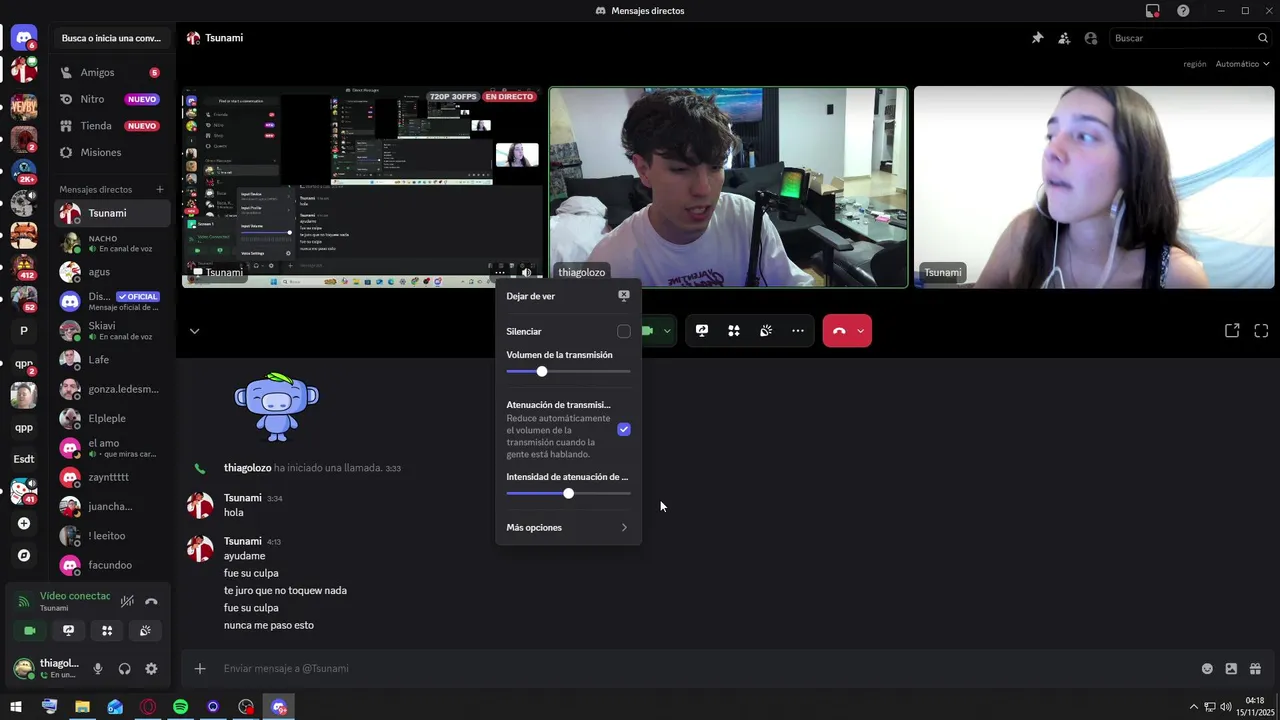This screenshot has height=720, width=1280.
Task: Open the soundboard in call controls
Action: click(766, 331)
